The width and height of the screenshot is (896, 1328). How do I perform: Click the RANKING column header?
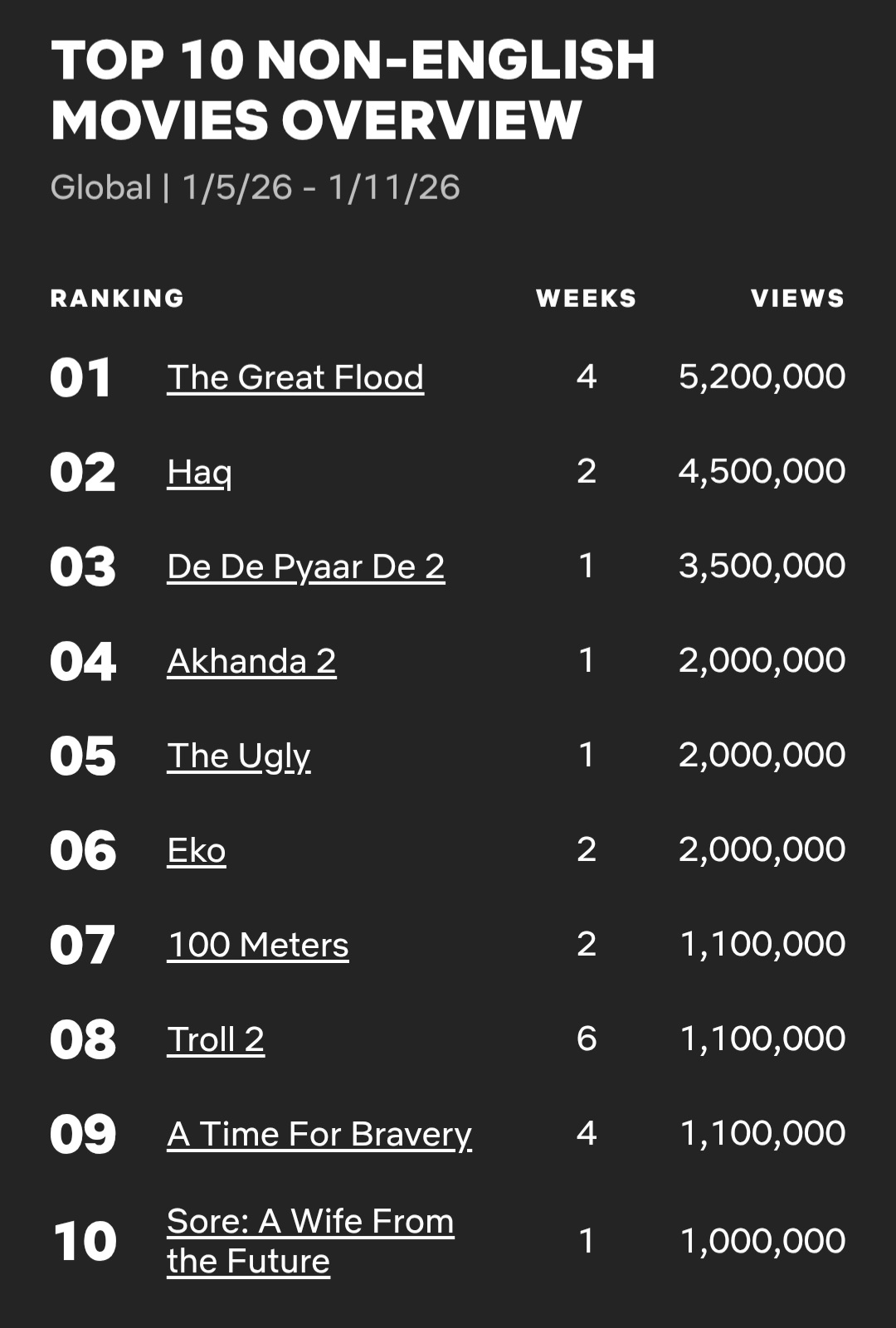coord(117,298)
